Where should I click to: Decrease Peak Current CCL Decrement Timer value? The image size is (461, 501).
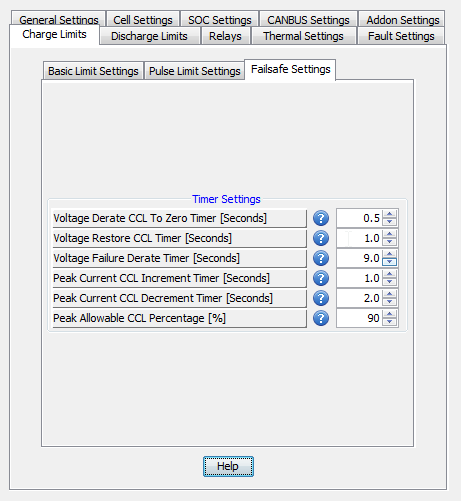(389, 302)
